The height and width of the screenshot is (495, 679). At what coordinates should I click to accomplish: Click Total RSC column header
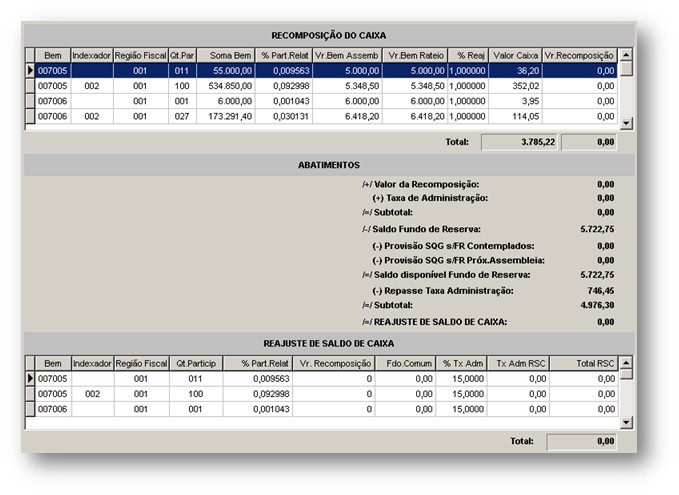pyautogui.click(x=584, y=363)
